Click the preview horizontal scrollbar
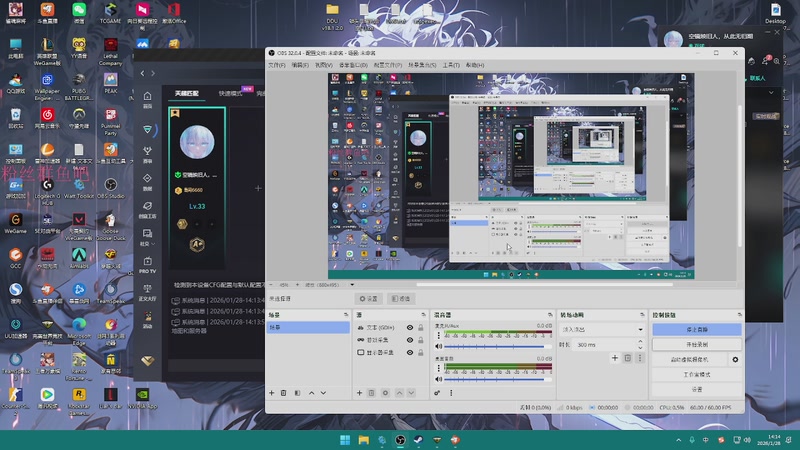Screen dimensions: 800x450 click(544, 285)
